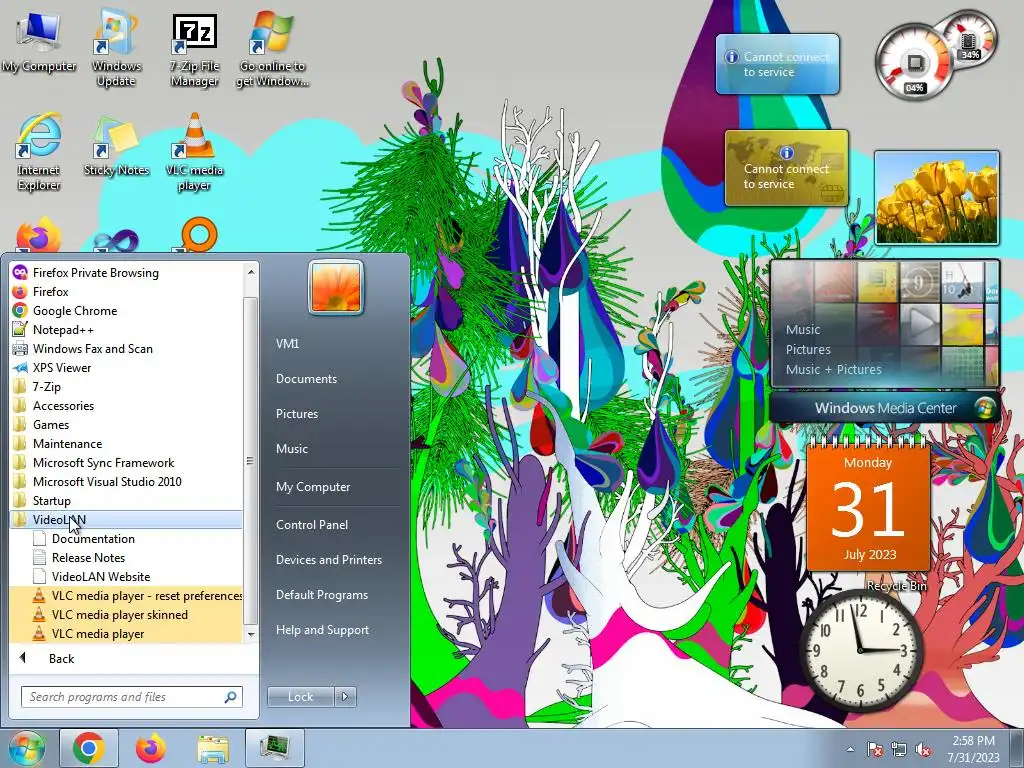
Task: Click the tulips slideshow gadget picture
Action: [936, 198]
